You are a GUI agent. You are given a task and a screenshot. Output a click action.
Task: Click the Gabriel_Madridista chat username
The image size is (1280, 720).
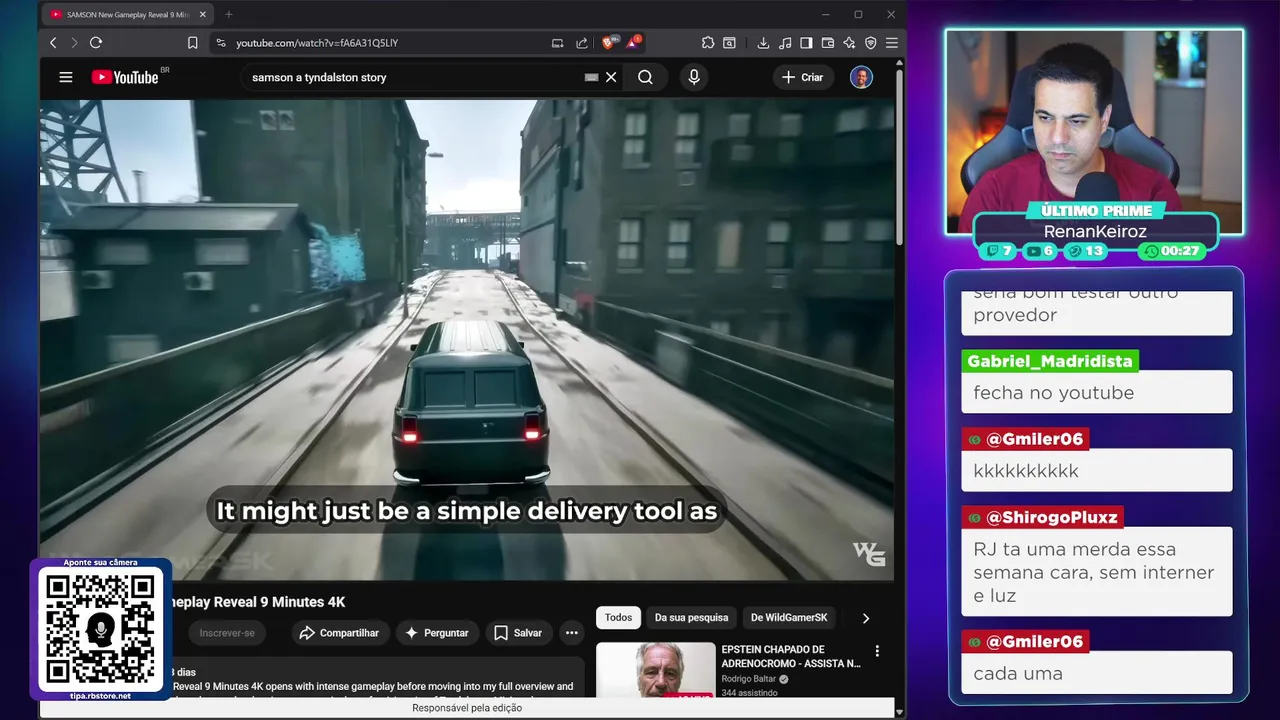click(1050, 361)
